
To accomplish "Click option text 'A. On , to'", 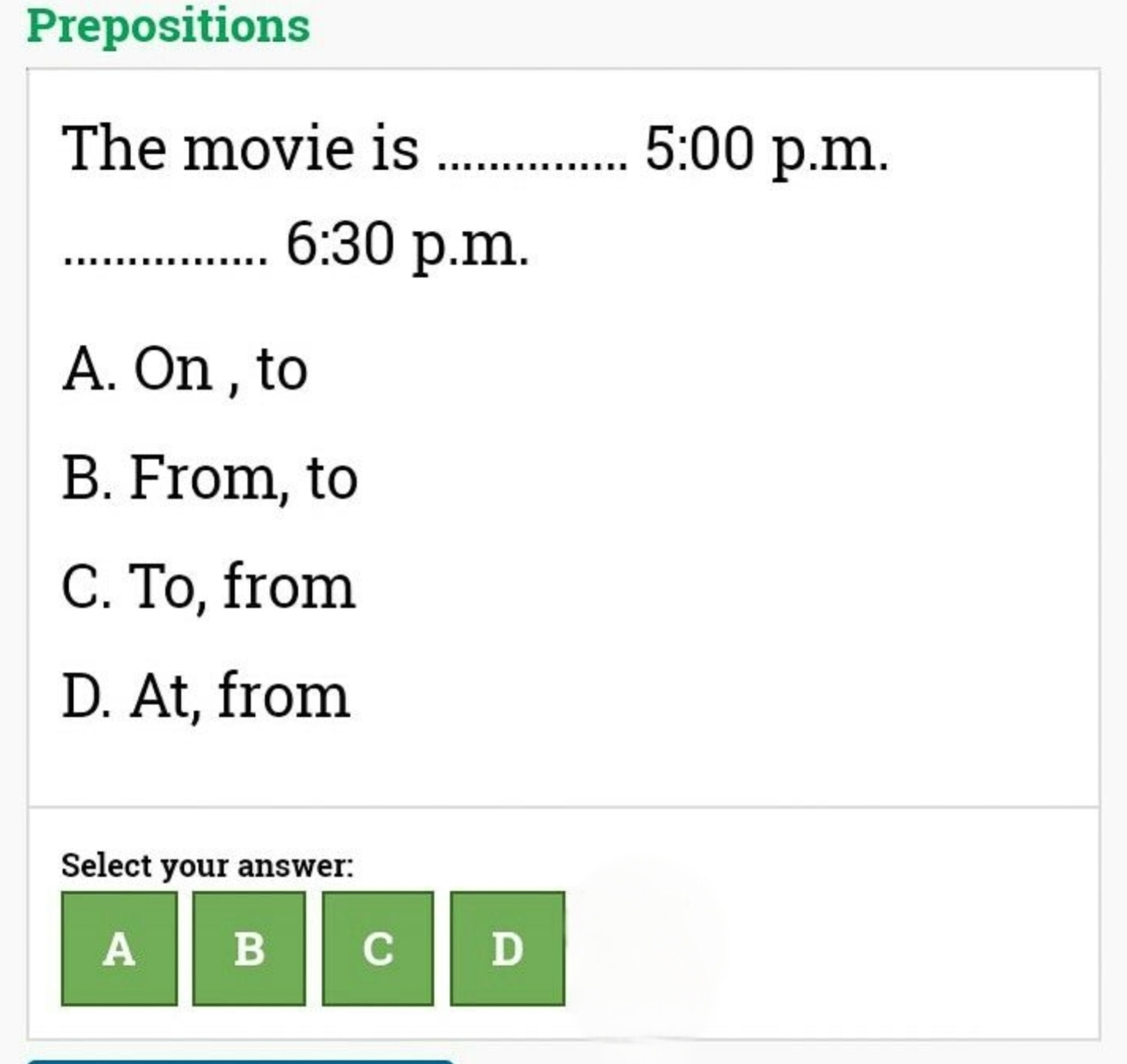I will point(185,369).
